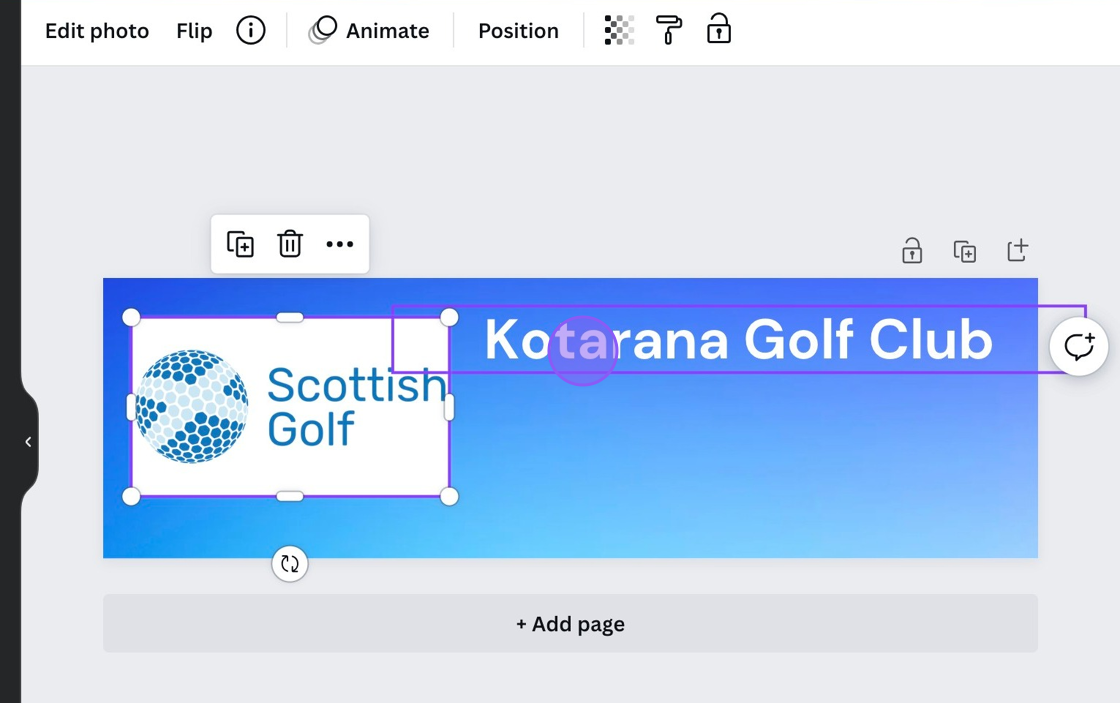Duplicate the page
1120x703 pixels.
pos(965,251)
